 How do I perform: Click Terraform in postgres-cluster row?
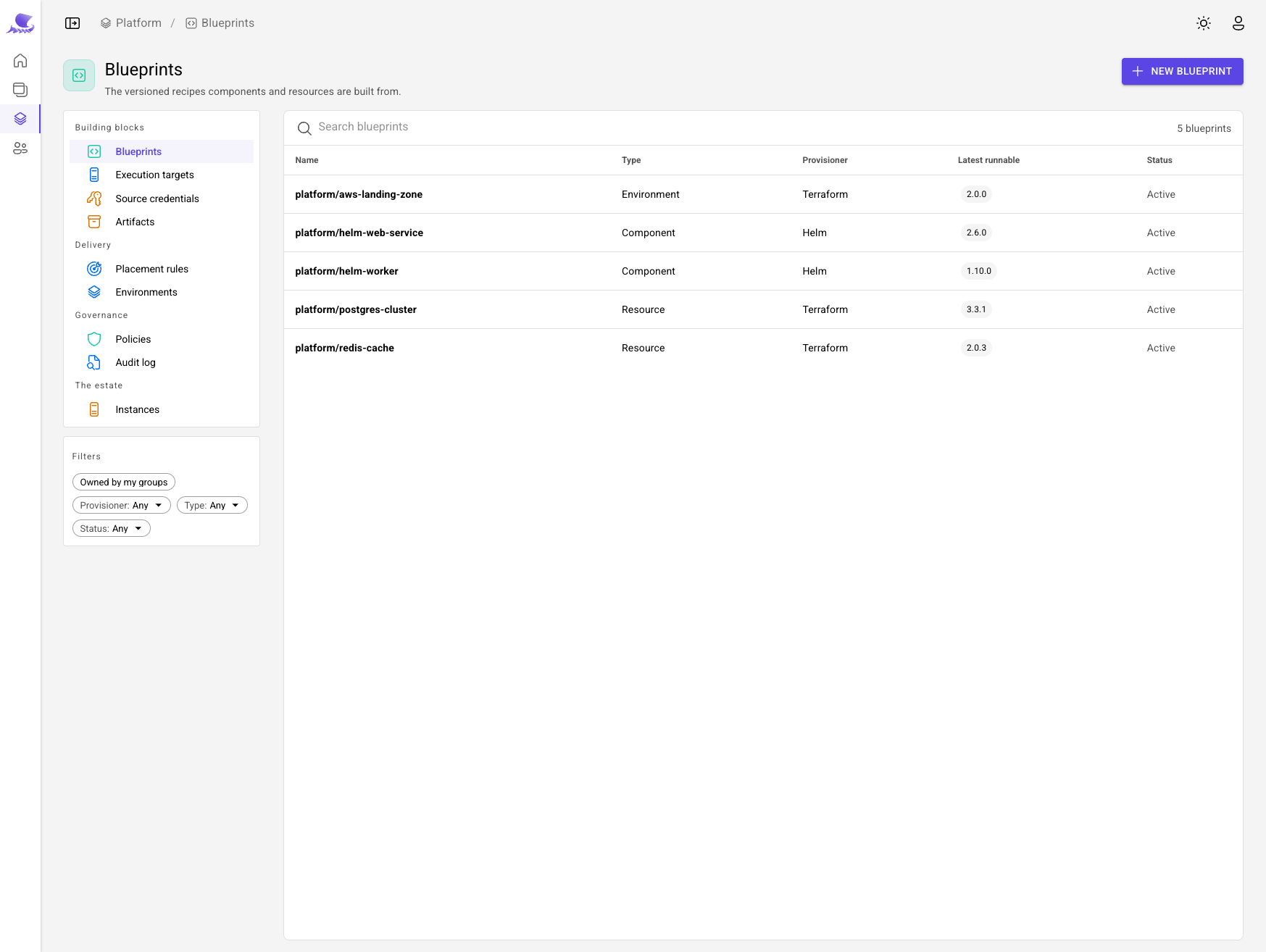825,309
